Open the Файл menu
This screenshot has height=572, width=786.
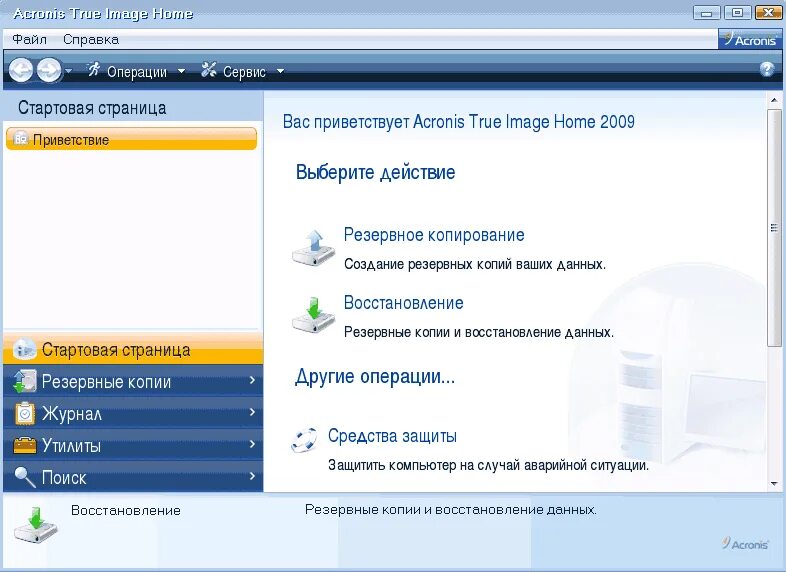coord(30,39)
